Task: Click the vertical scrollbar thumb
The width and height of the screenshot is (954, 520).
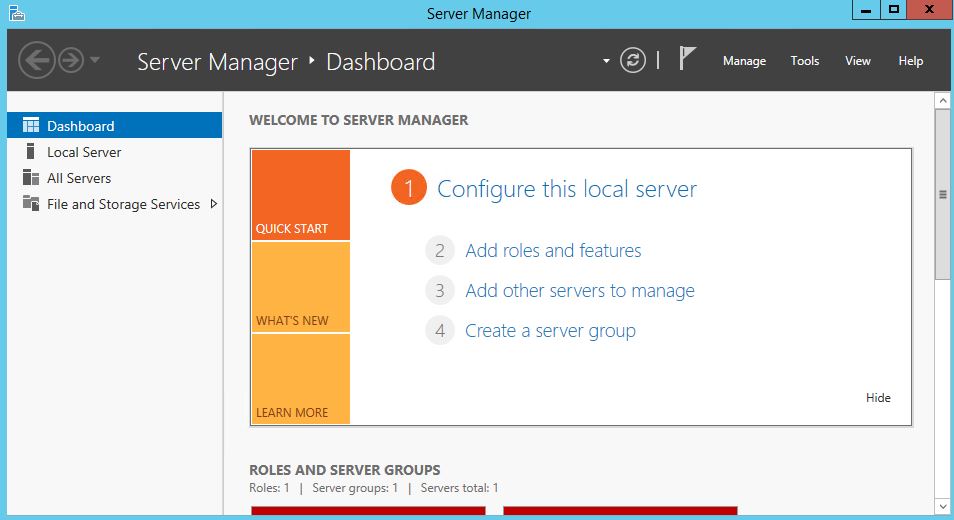Action: pos(942,195)
